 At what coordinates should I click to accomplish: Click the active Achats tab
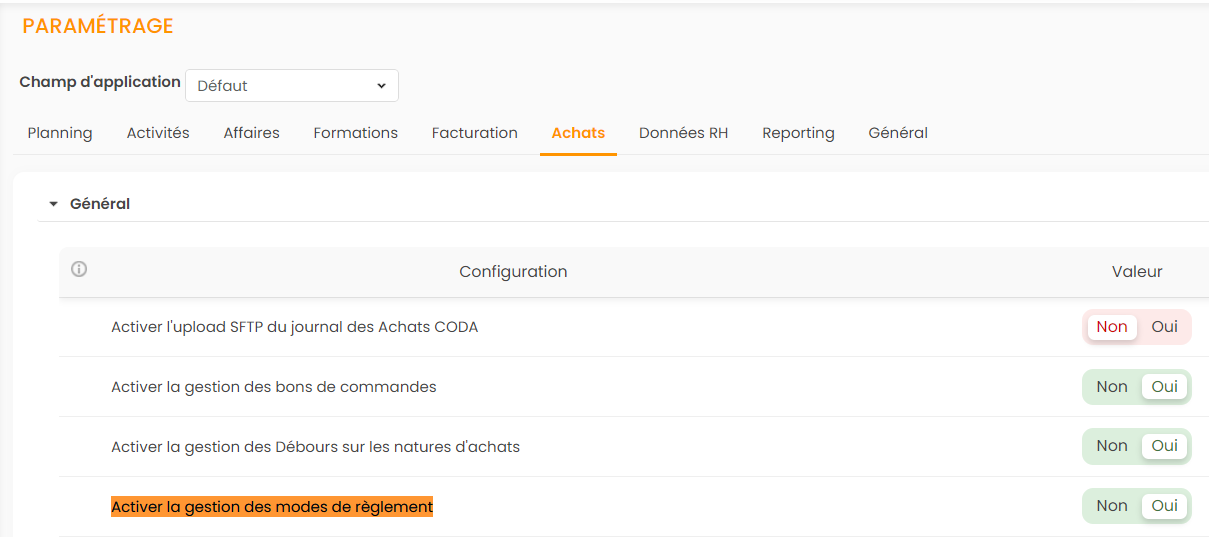578,133
